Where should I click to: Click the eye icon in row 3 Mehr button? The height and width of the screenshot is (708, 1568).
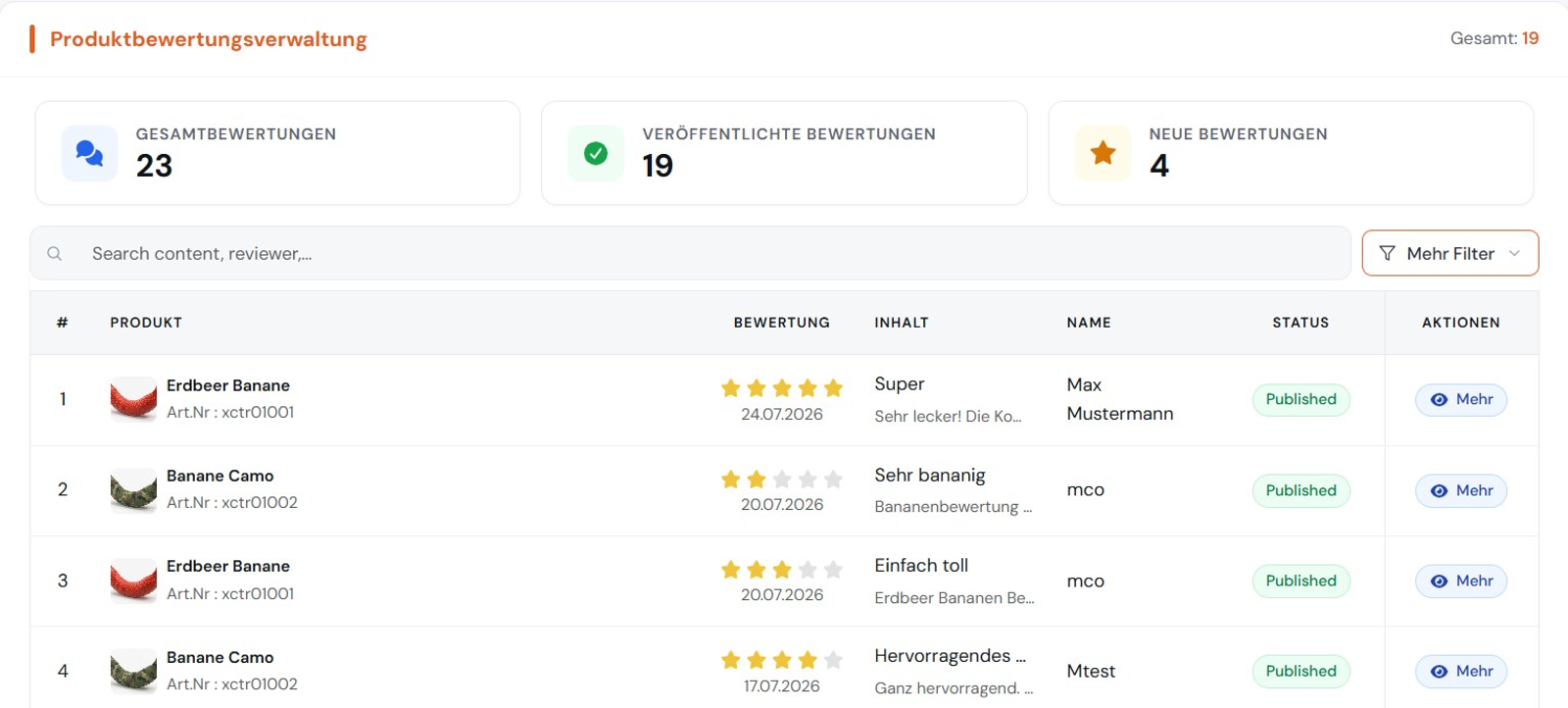(1439, 582)
